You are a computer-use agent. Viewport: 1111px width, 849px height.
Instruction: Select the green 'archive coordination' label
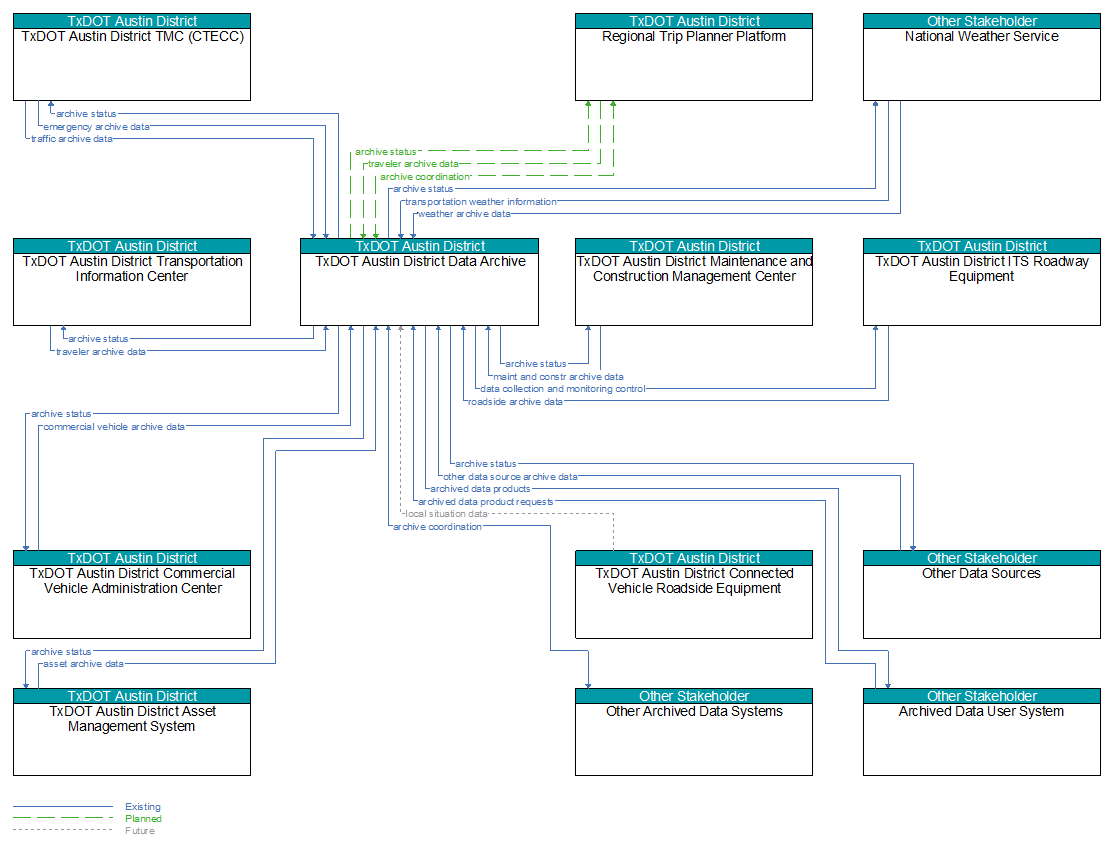point(425,177)
